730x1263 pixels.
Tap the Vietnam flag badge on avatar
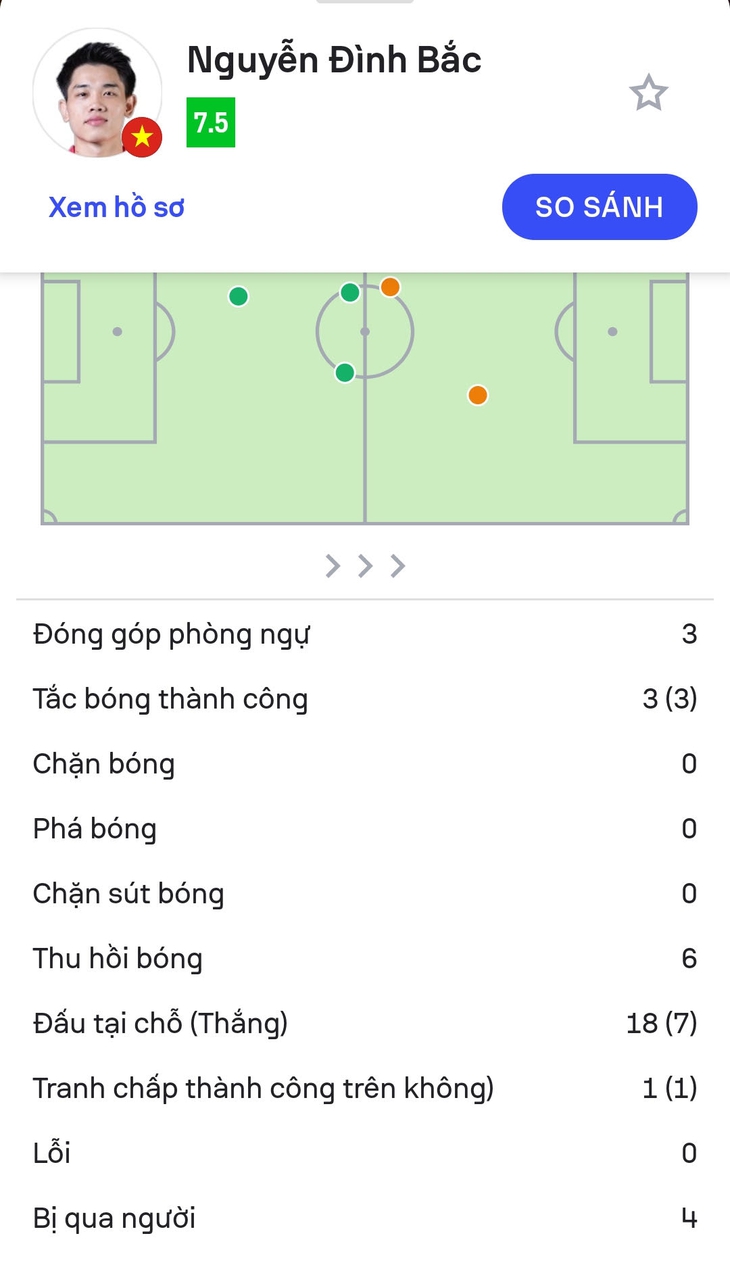pos(142,137)
